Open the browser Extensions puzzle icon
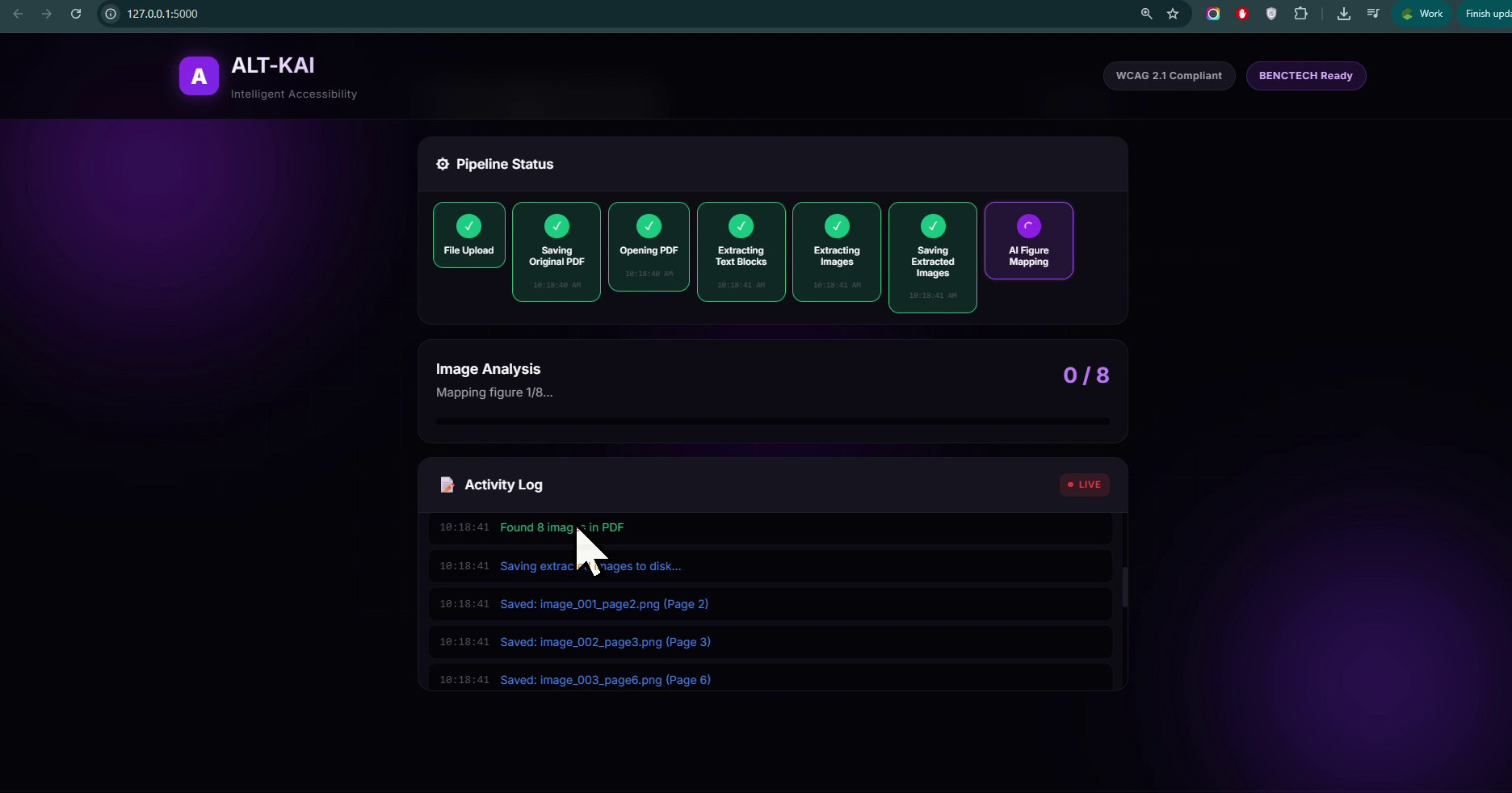Image resolution: width=1512 pixels, height=793 pixels. [1300, 14]
